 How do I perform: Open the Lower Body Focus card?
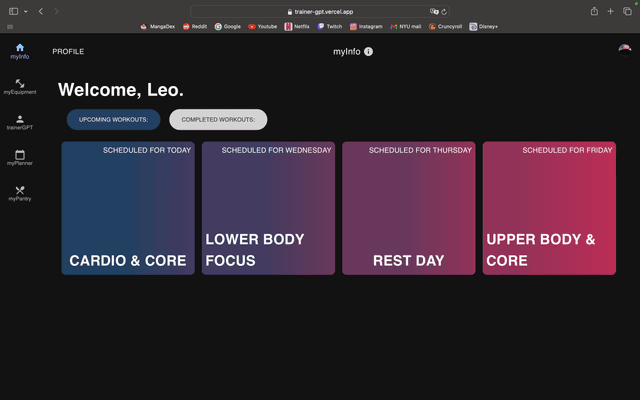pos(268,208)
